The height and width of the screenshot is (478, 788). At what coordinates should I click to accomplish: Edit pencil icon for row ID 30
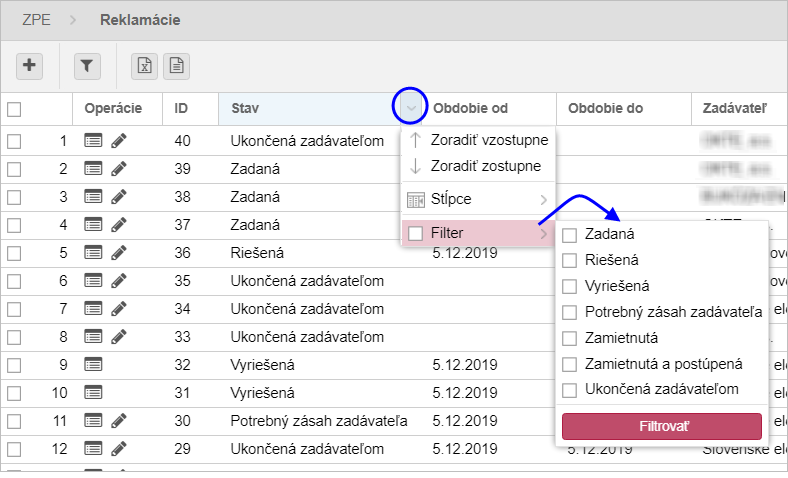pyautogui.click(x=119, y=421)
